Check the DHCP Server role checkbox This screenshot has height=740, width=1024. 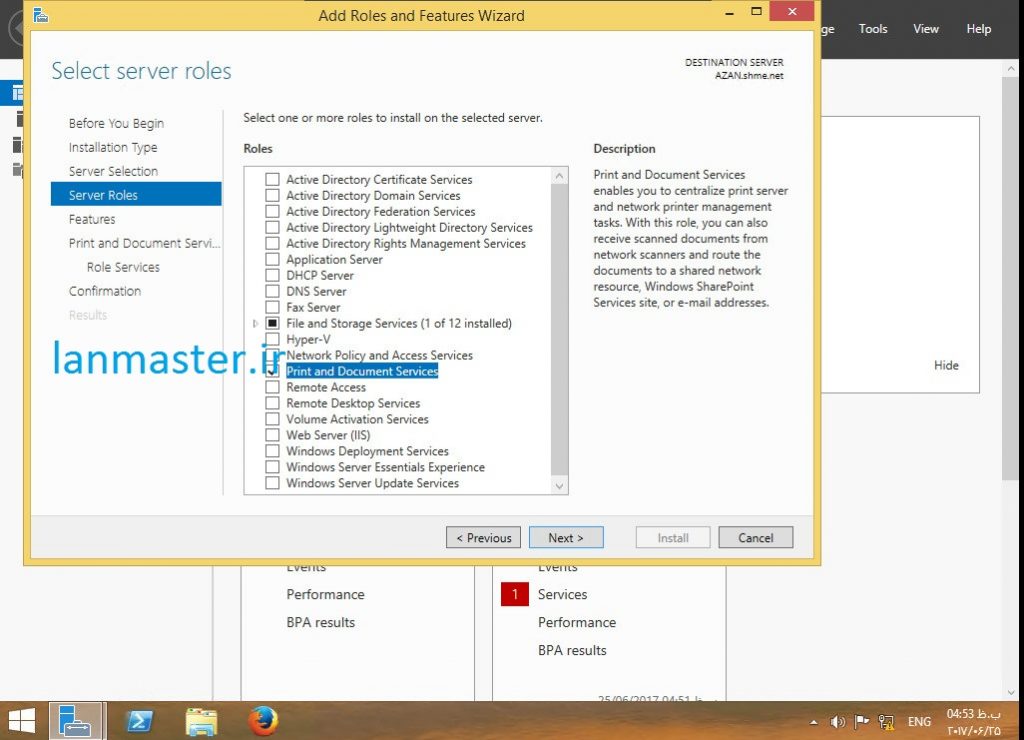272,275
